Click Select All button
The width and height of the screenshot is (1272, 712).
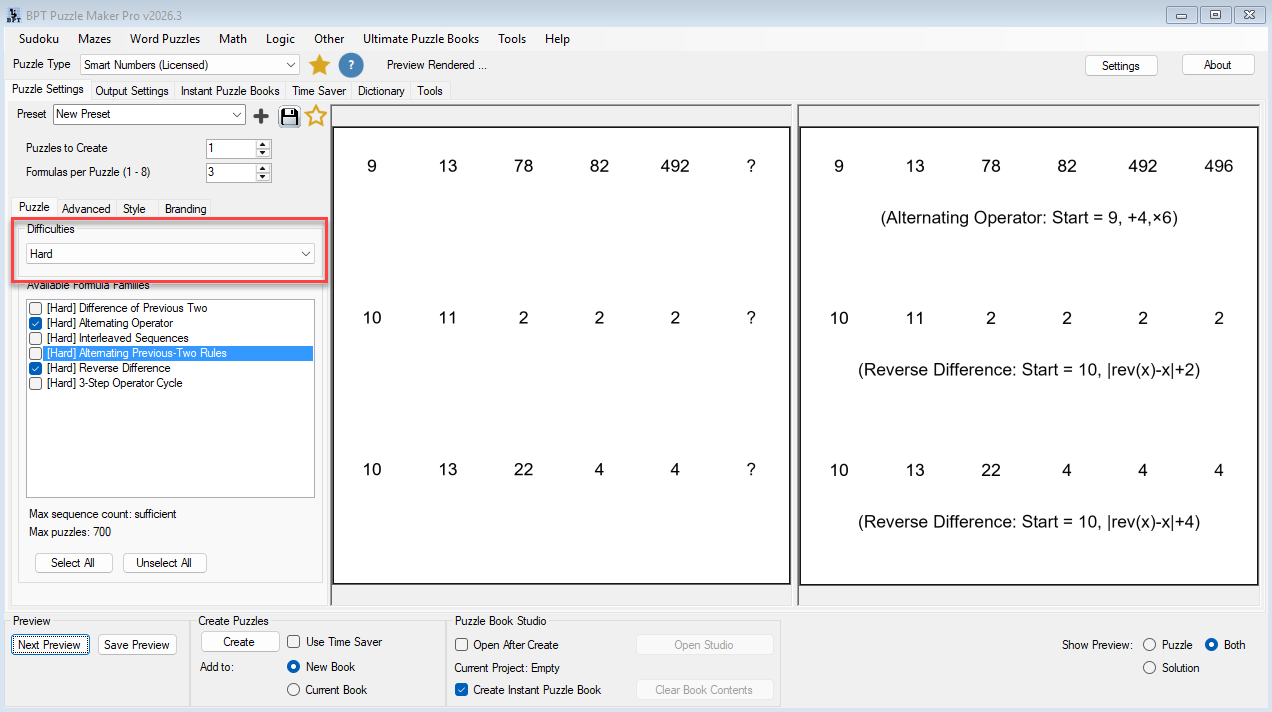(x=73, y=563)
